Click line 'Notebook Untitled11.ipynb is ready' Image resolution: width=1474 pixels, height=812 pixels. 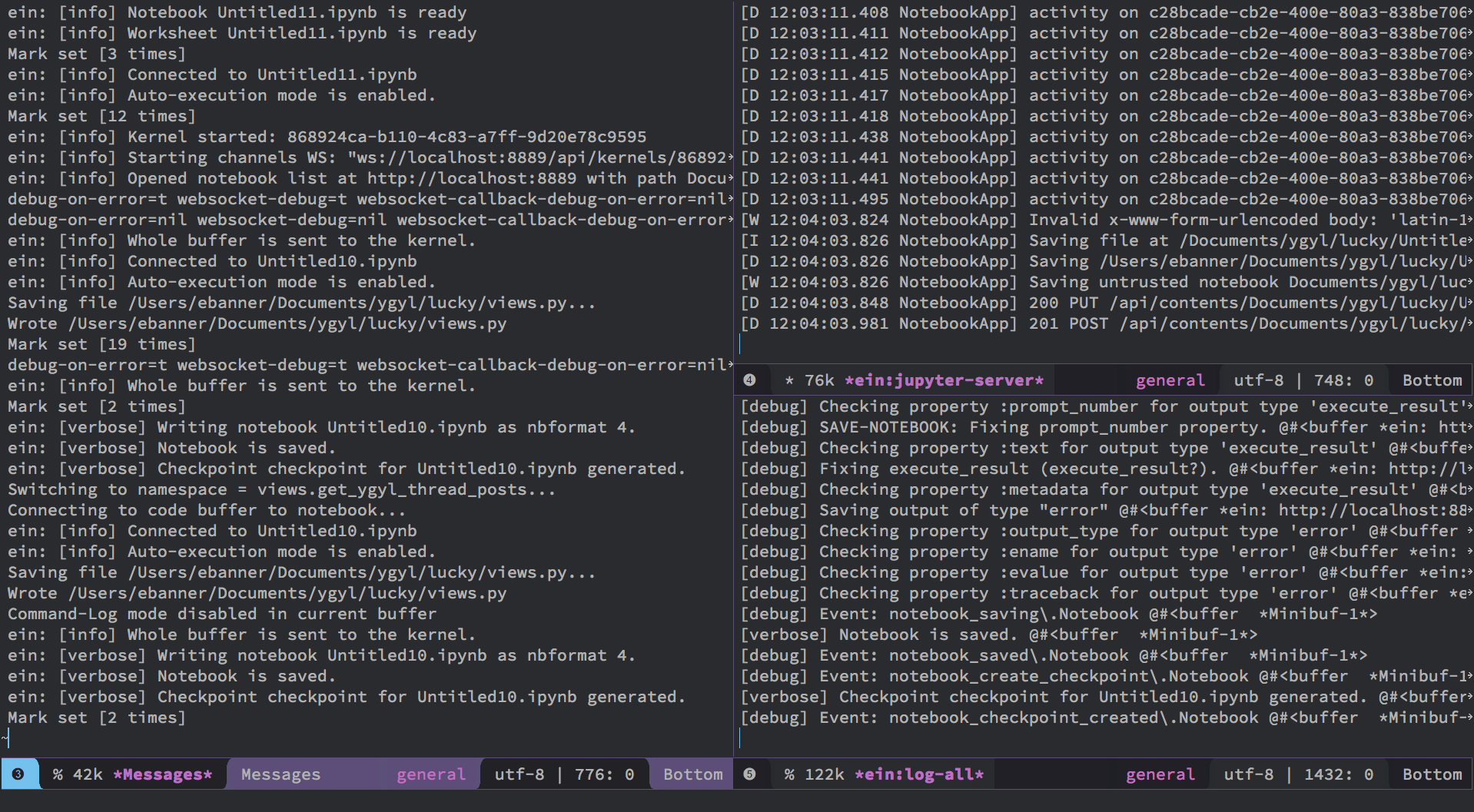pos(237,12)
